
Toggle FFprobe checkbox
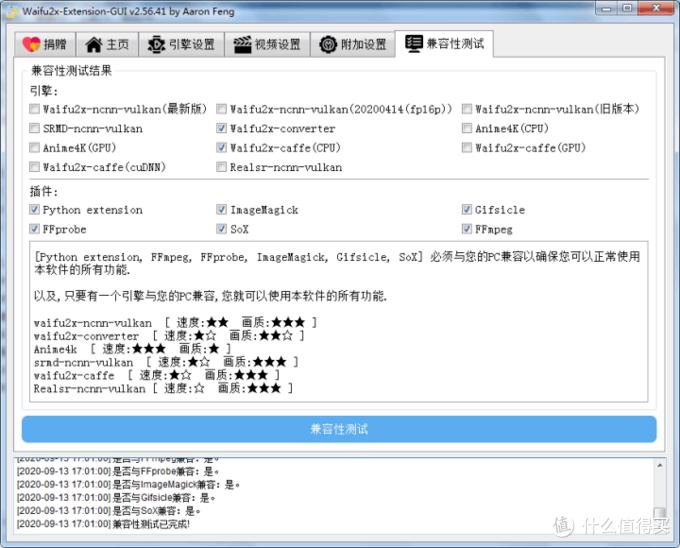[34, 229]
